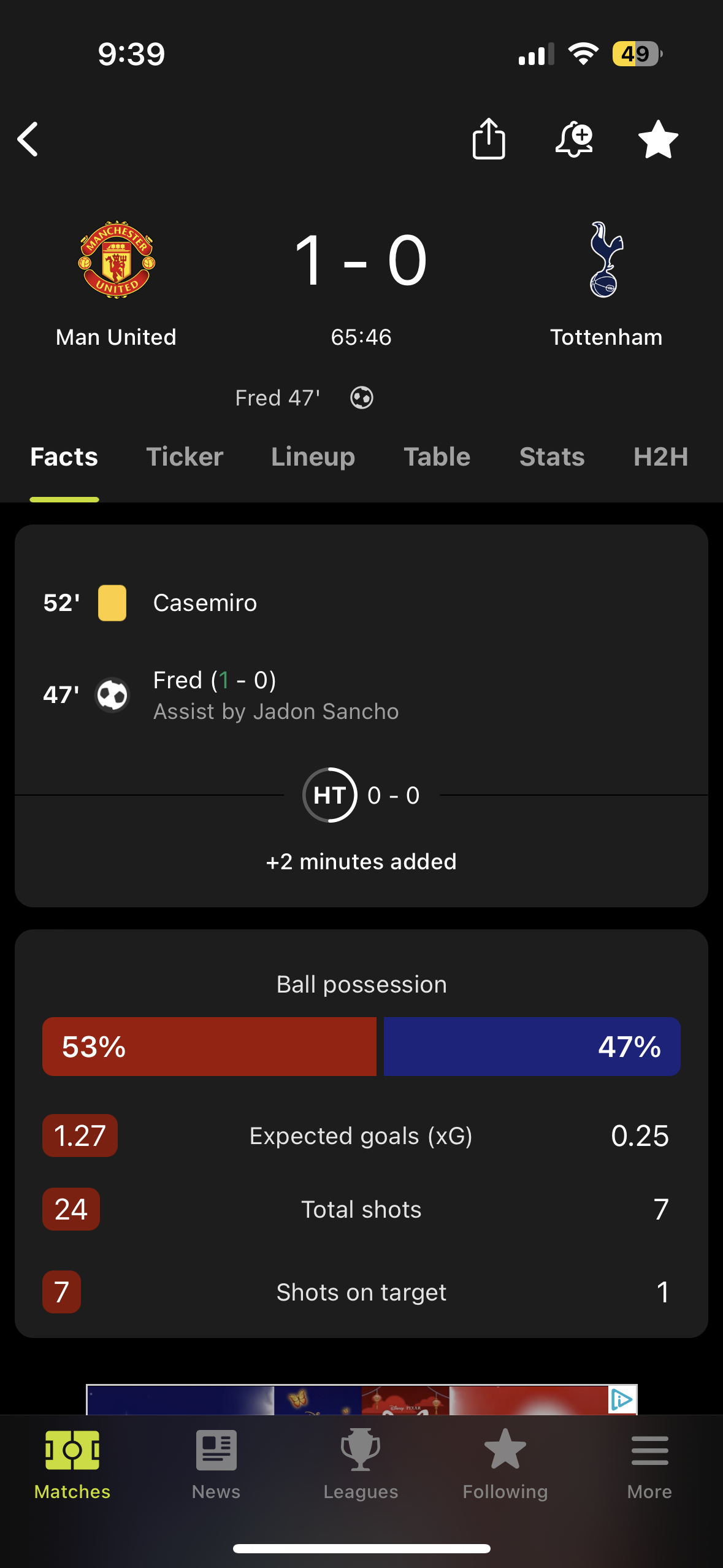Tap the Expected goals (xG) row
This screenshot has width=723, height=1568.
coord(361,1136)
